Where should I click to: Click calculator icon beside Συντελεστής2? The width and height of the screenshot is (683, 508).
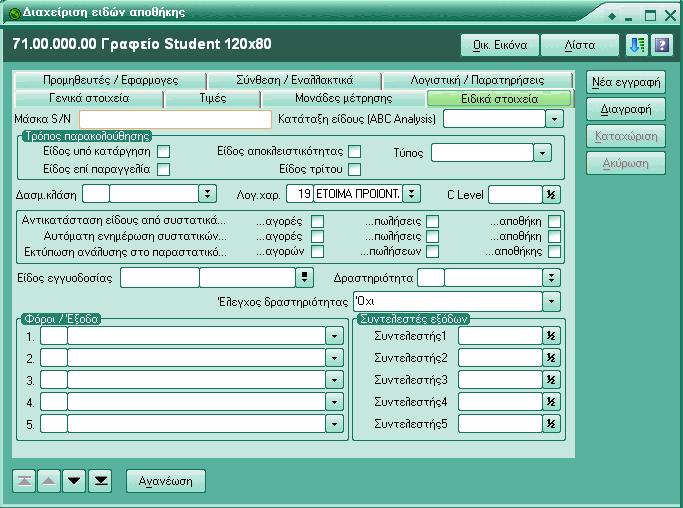click(551, 358)
